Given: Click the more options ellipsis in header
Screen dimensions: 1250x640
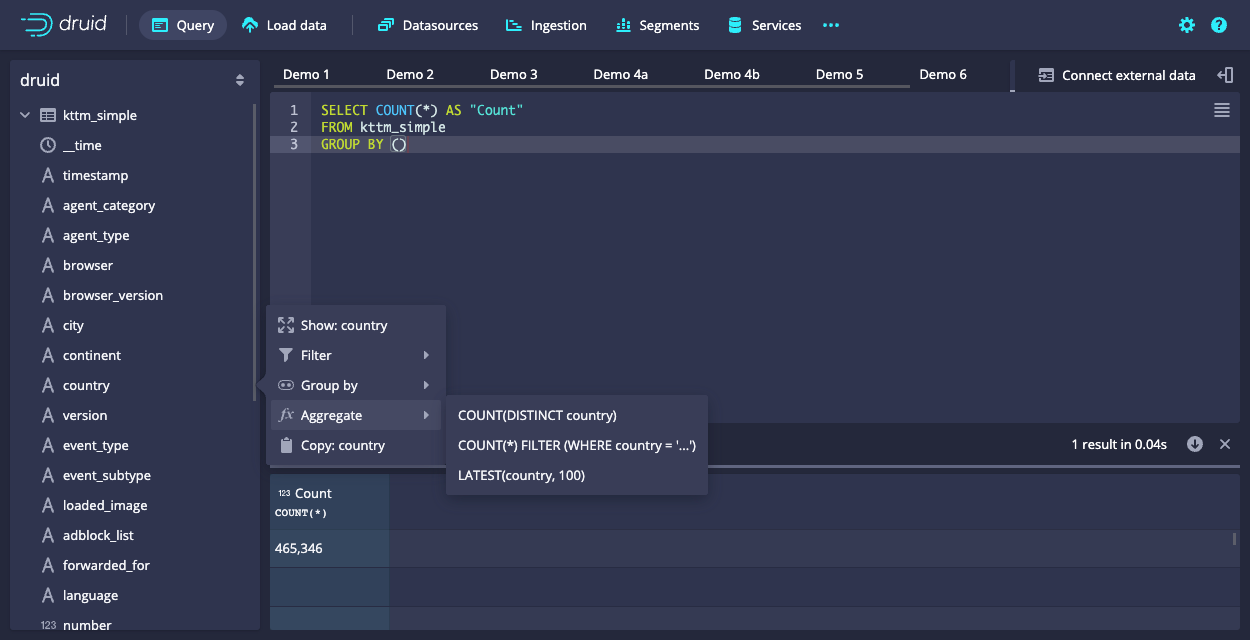Looking at the screenshot, I should pos(830,25).
